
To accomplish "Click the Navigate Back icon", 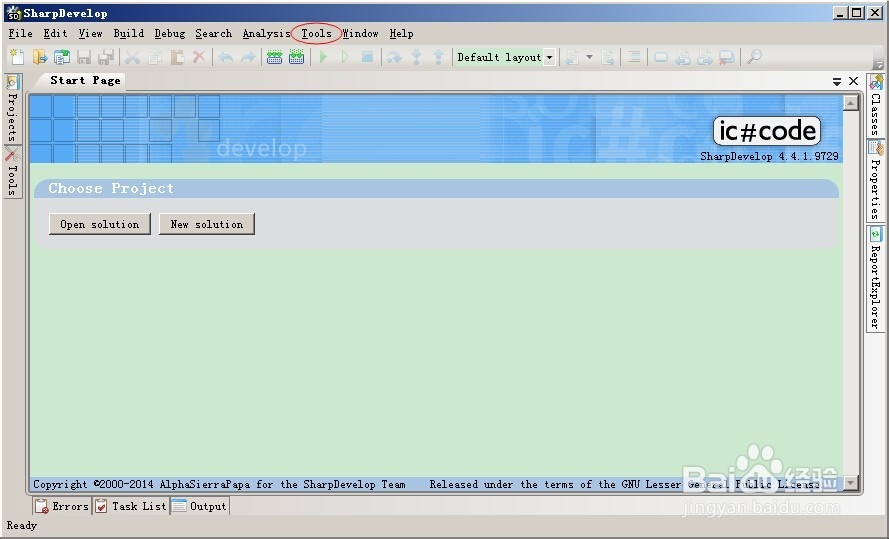I will tap(573, 57).
